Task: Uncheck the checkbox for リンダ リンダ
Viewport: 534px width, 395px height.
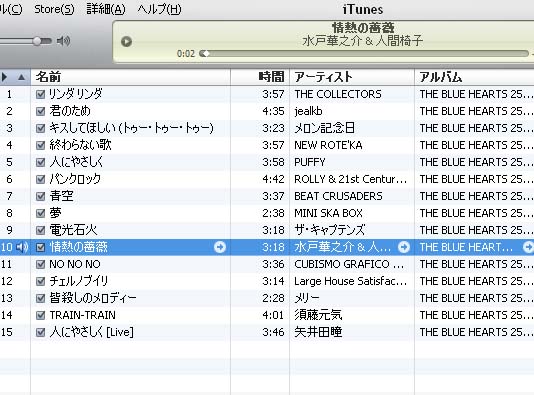Action: coord(41,94)
